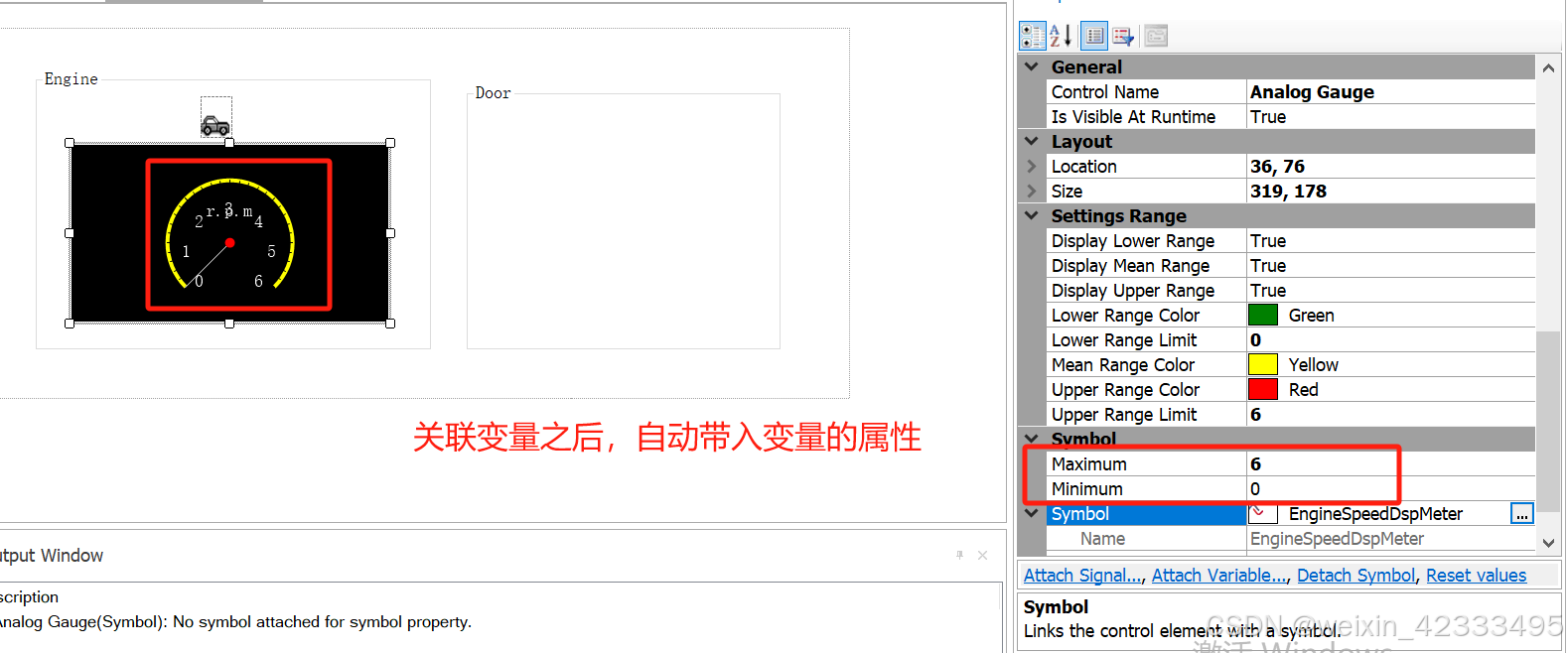Viewport: 1568px width, 653px height.
Task: Collapse the Settings Range category
Action: click(1032, 215)
